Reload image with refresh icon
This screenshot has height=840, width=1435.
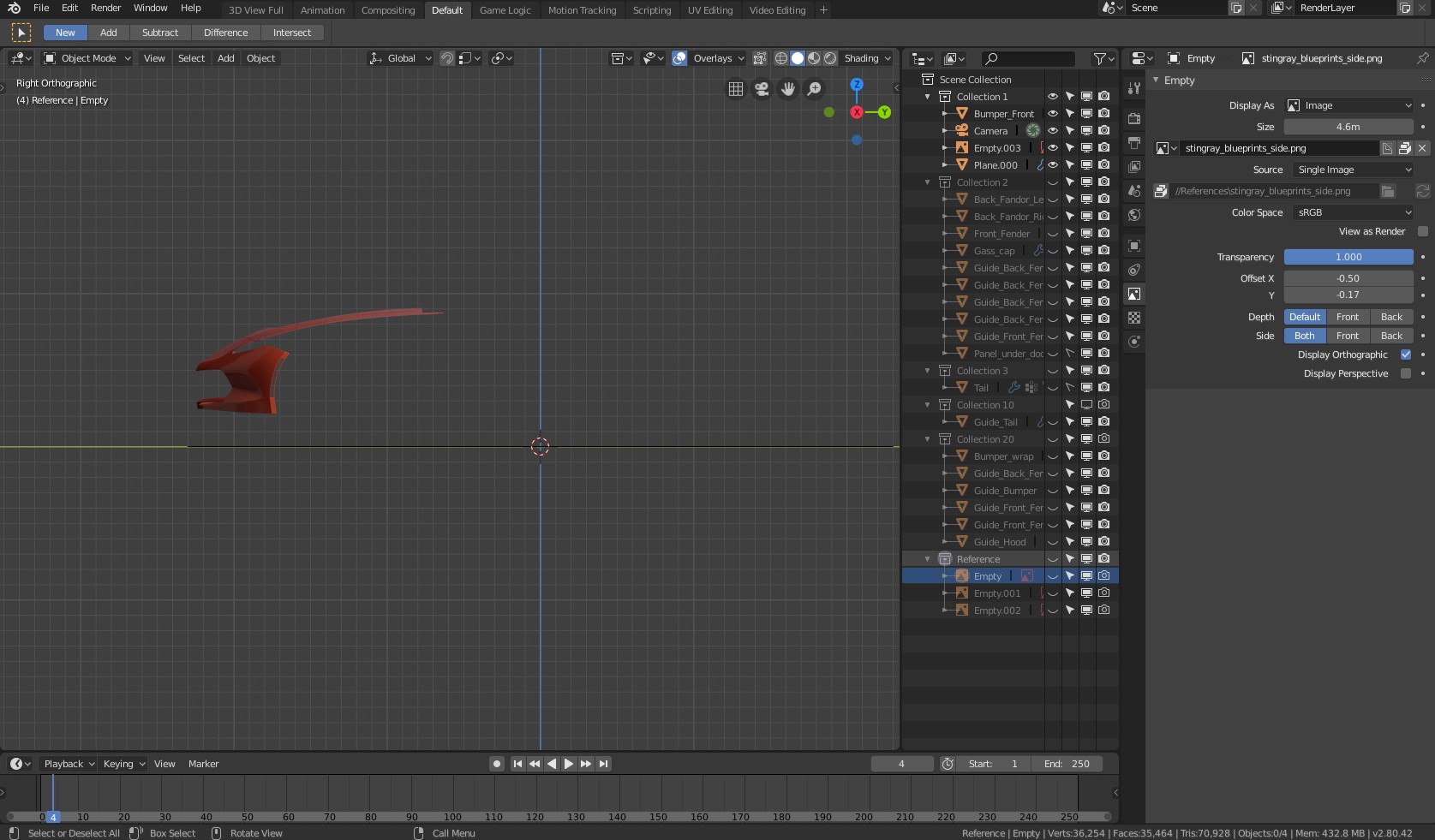click(1422, 191)
